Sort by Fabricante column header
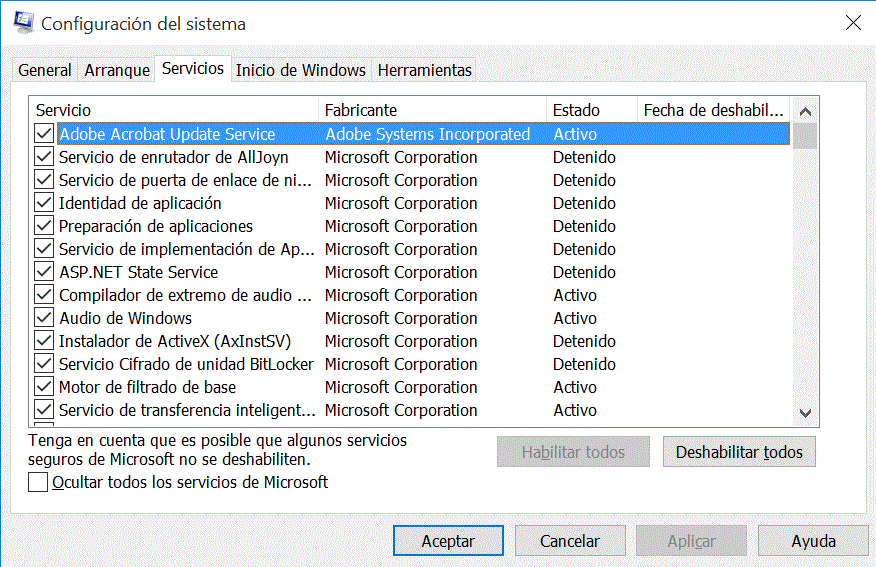This screenshot has width=876, height=567. 432,110
